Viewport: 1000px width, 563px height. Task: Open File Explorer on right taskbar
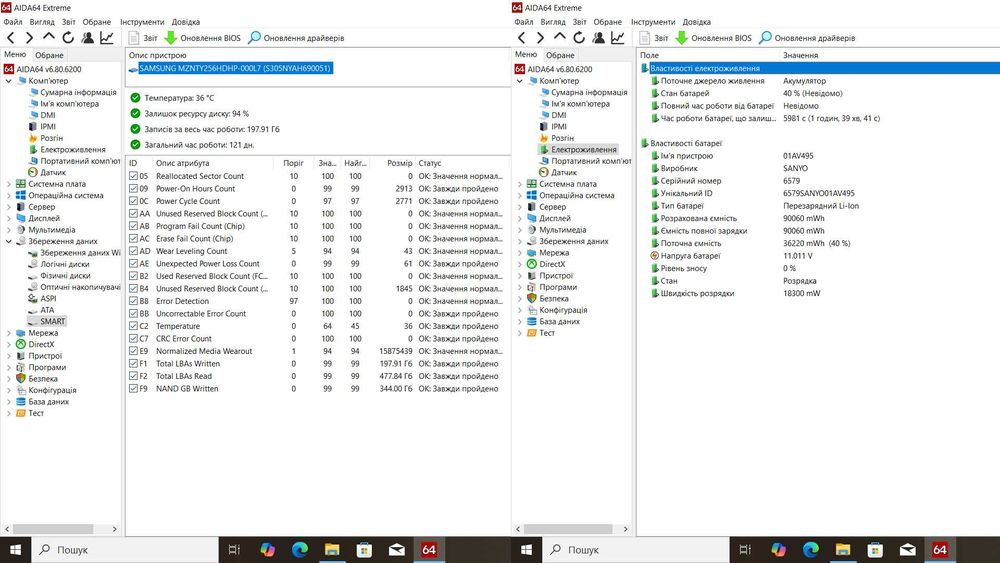843,550
